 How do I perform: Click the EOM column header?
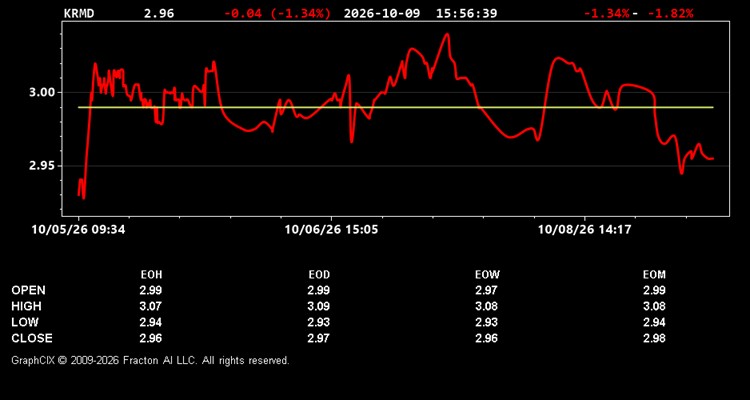click(x=654, y=275)
